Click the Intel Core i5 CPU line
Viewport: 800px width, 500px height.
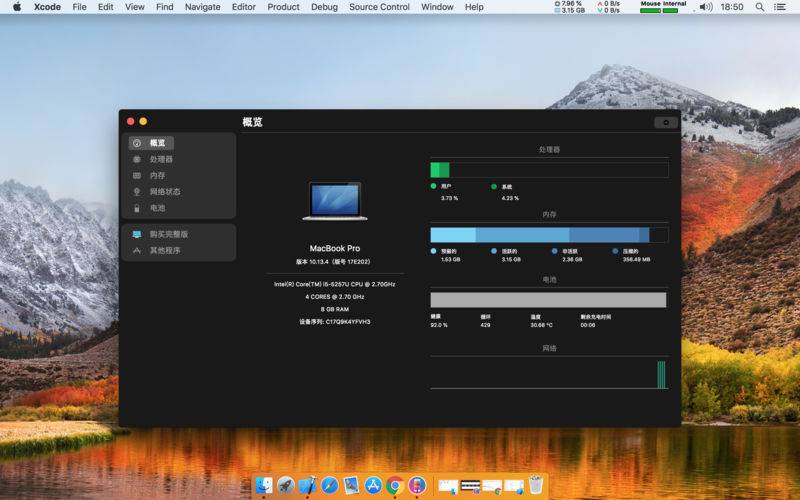[x=335, y=284]
